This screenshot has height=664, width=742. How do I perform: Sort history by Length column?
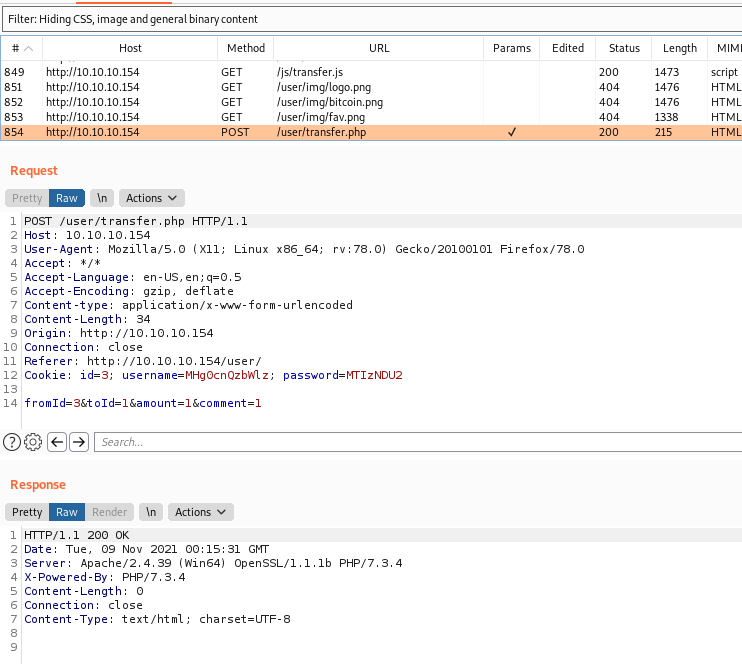[680, 48]
